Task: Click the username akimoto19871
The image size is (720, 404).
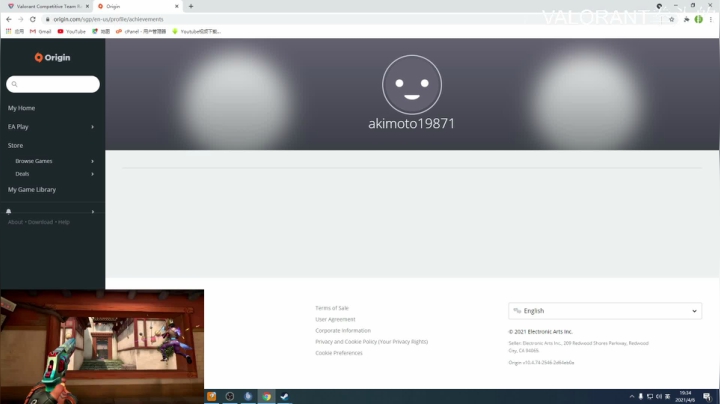Action: [x=411, y=123]
